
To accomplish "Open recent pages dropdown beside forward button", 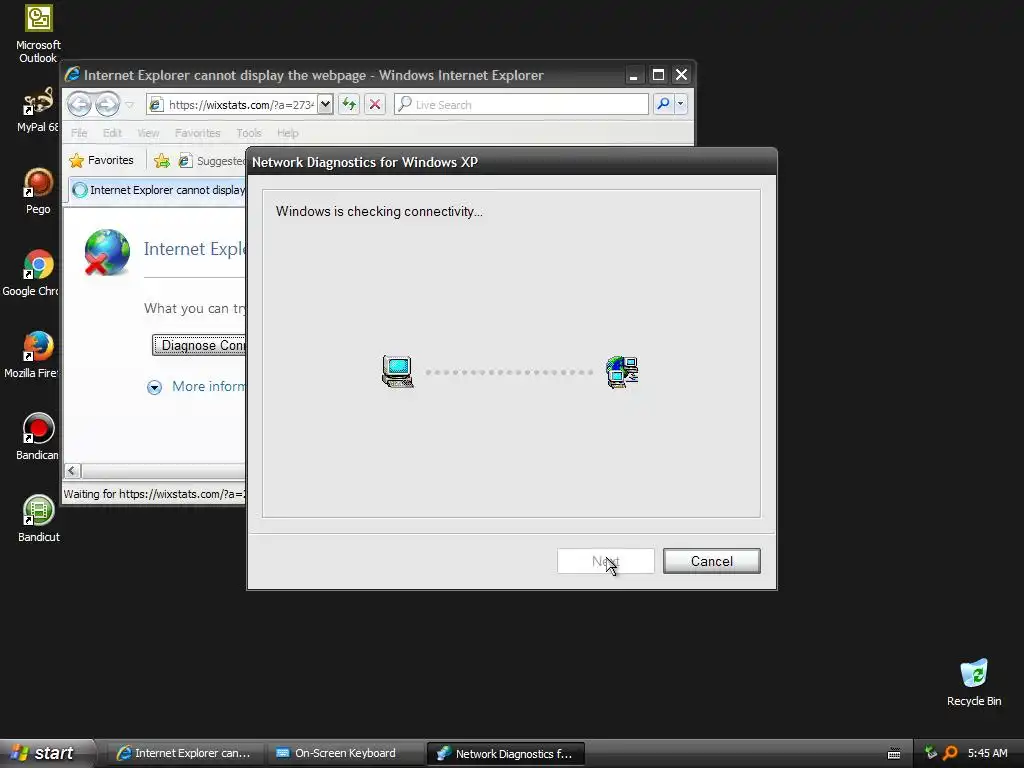I will (x=129, y=105).
